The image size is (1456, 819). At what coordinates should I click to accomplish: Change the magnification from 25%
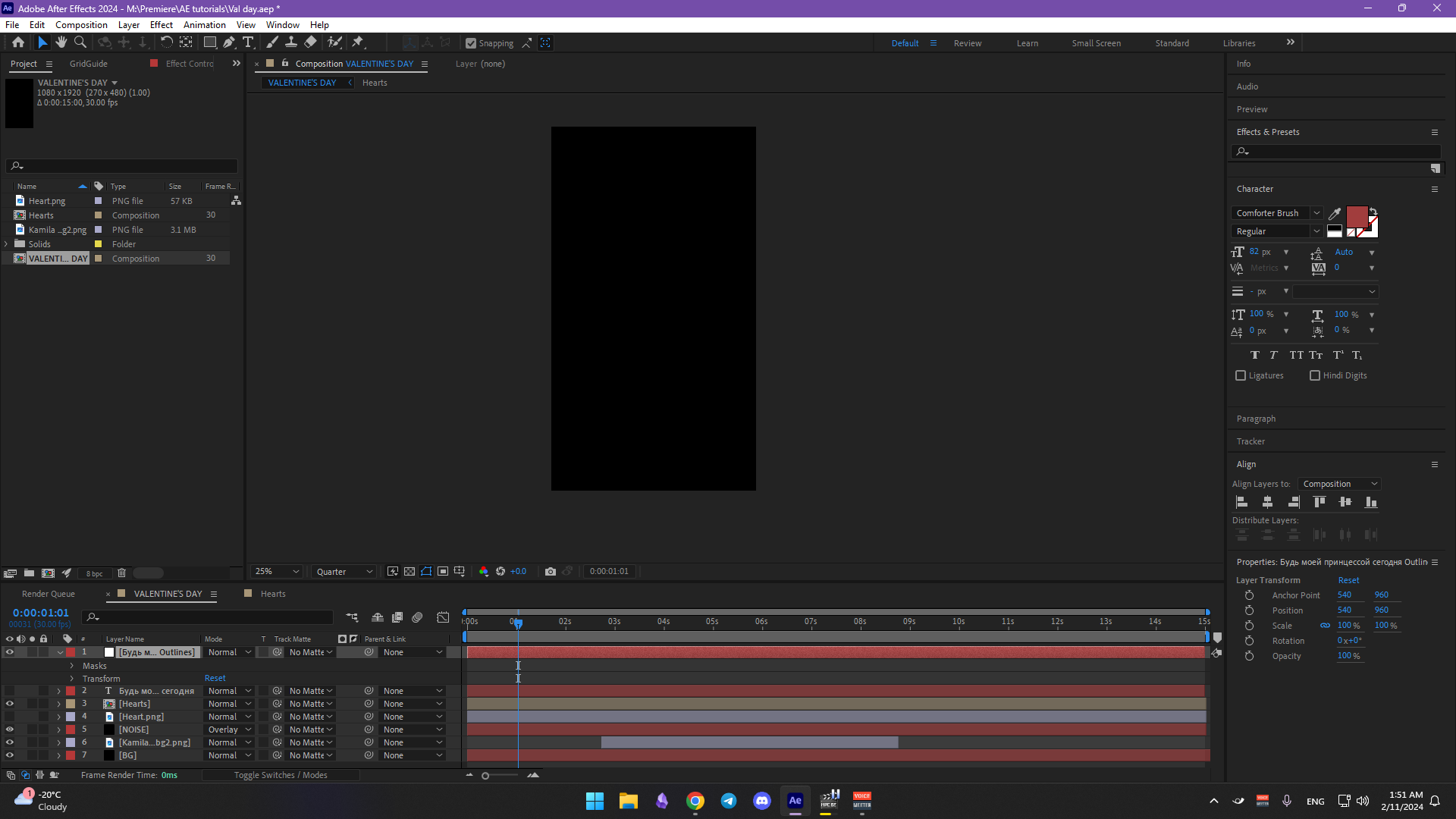coord(275,571)
